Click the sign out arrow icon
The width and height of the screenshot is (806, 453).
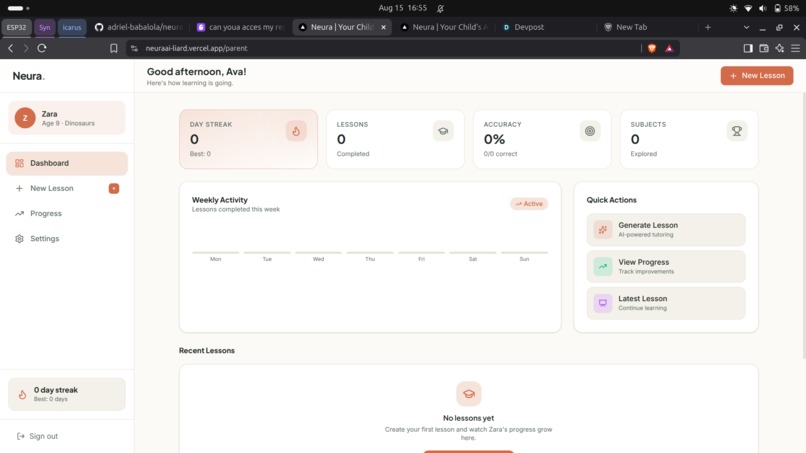(21, 436)
